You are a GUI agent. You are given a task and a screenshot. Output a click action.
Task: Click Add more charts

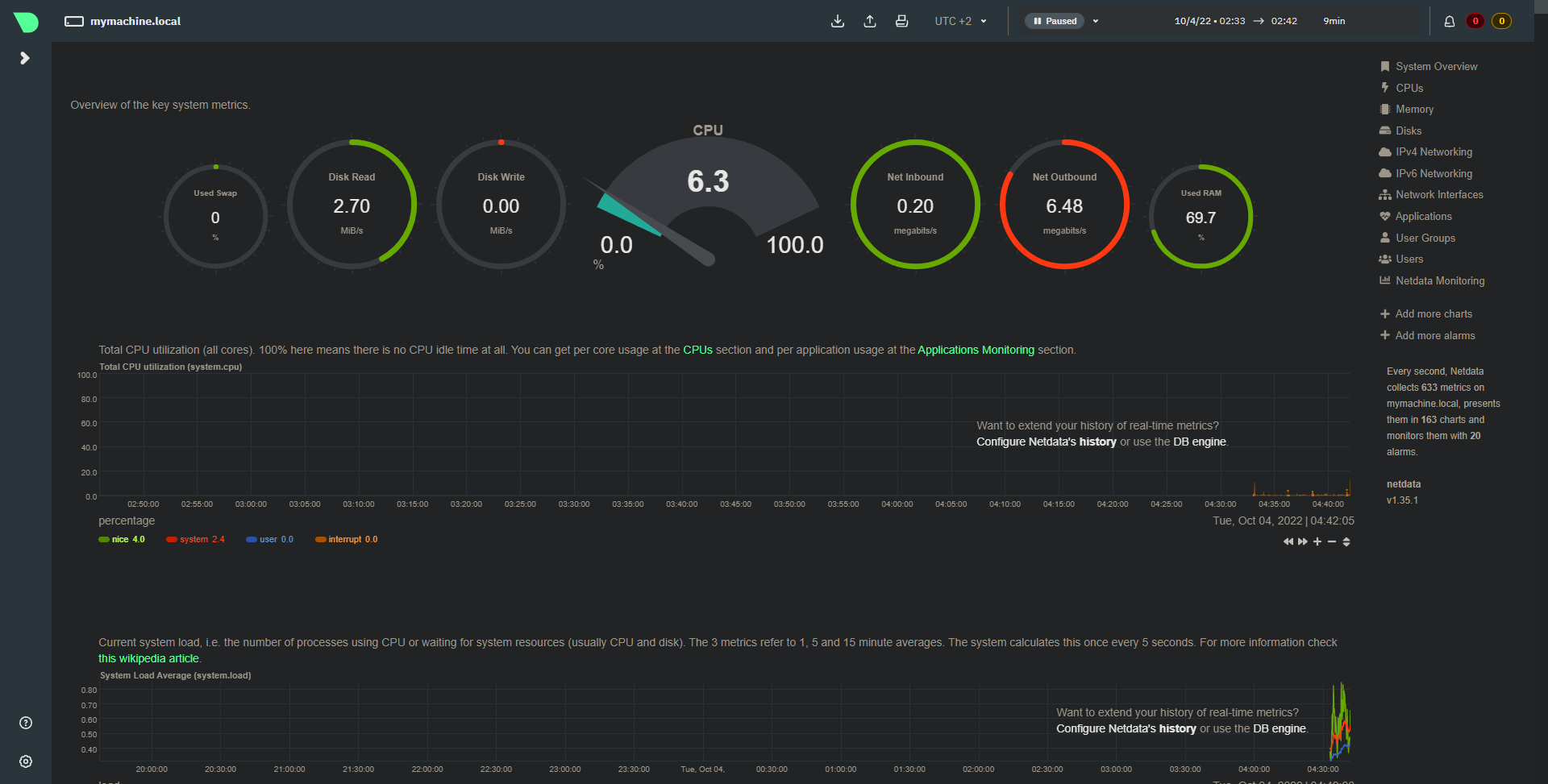(1433, 314)
